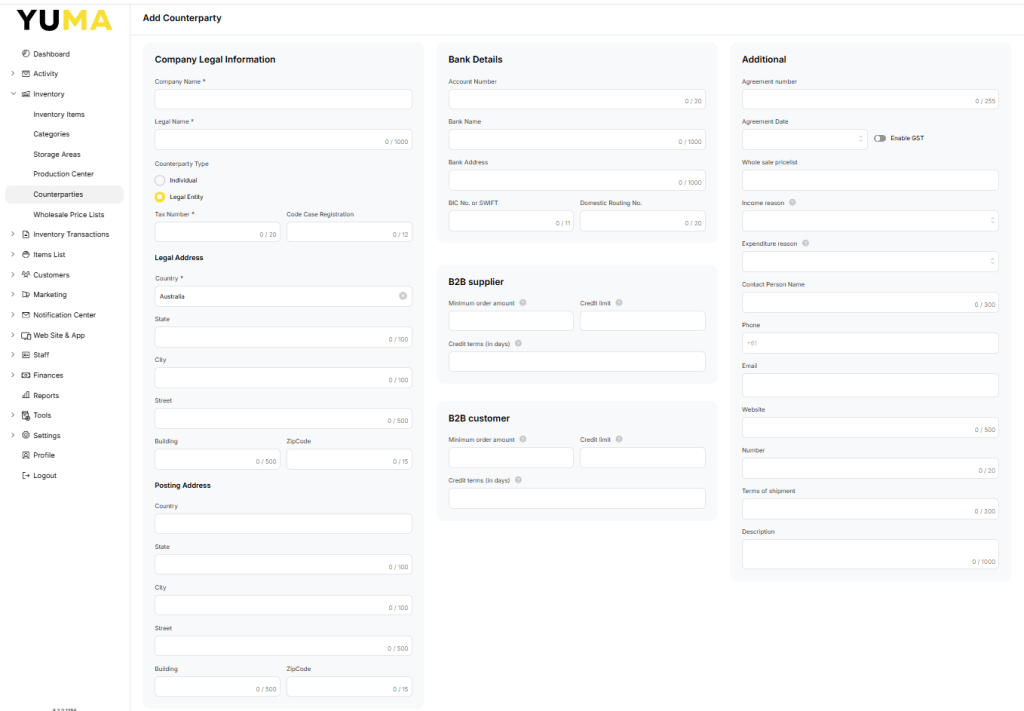Toggle the Enable GST switch
This screenshot has height=711, width=1024.
click(x=880, y=138)
